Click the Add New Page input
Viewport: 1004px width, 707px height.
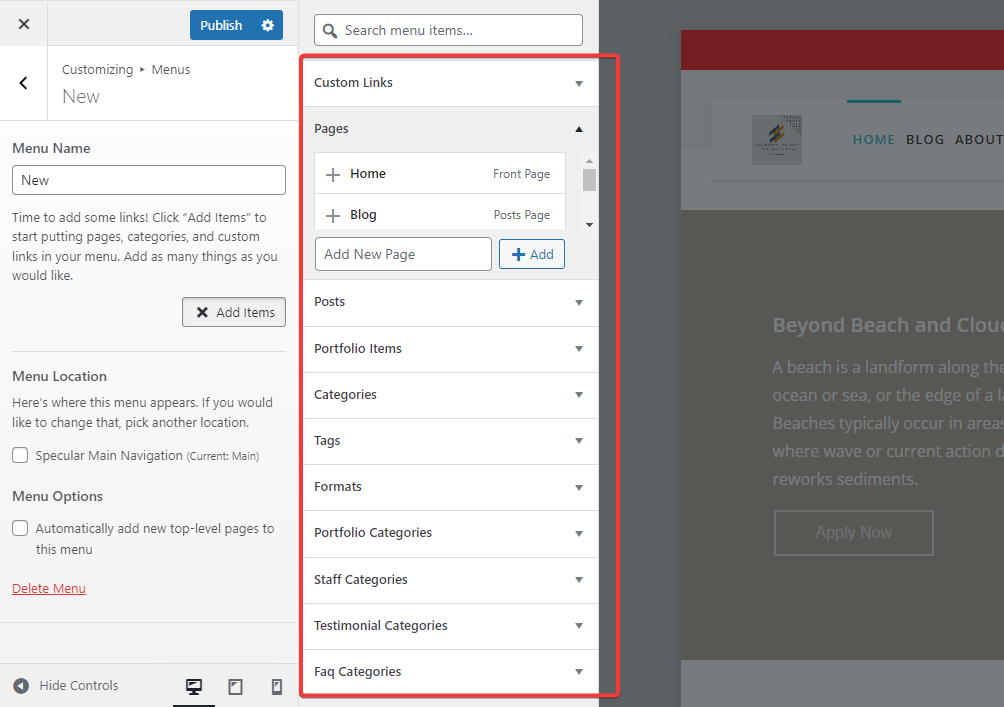point(403,254)
